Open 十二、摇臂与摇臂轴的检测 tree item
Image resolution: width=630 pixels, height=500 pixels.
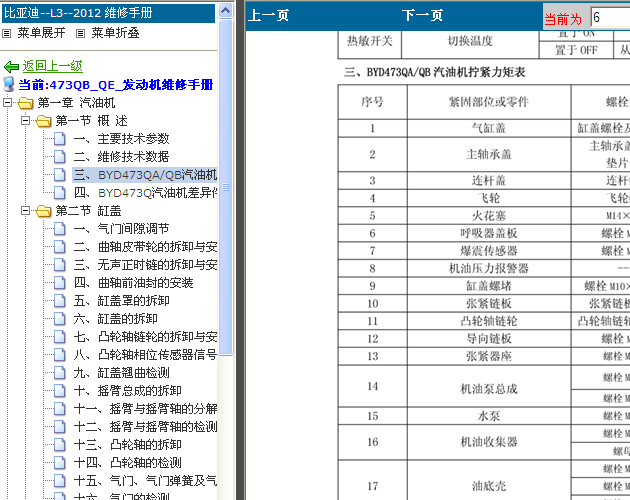coord(145,427)
